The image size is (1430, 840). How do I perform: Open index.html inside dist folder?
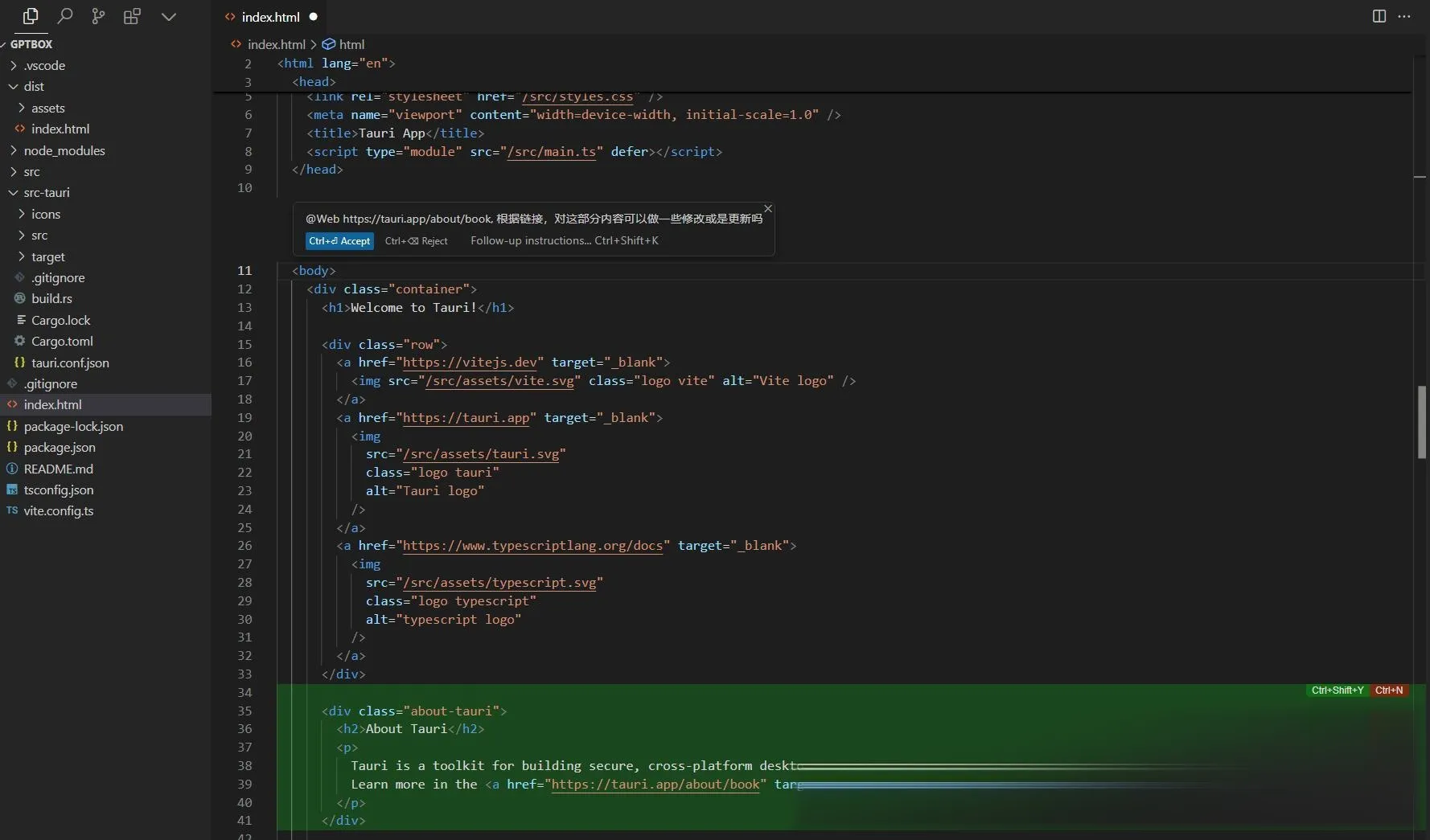(x=60, y=129)
